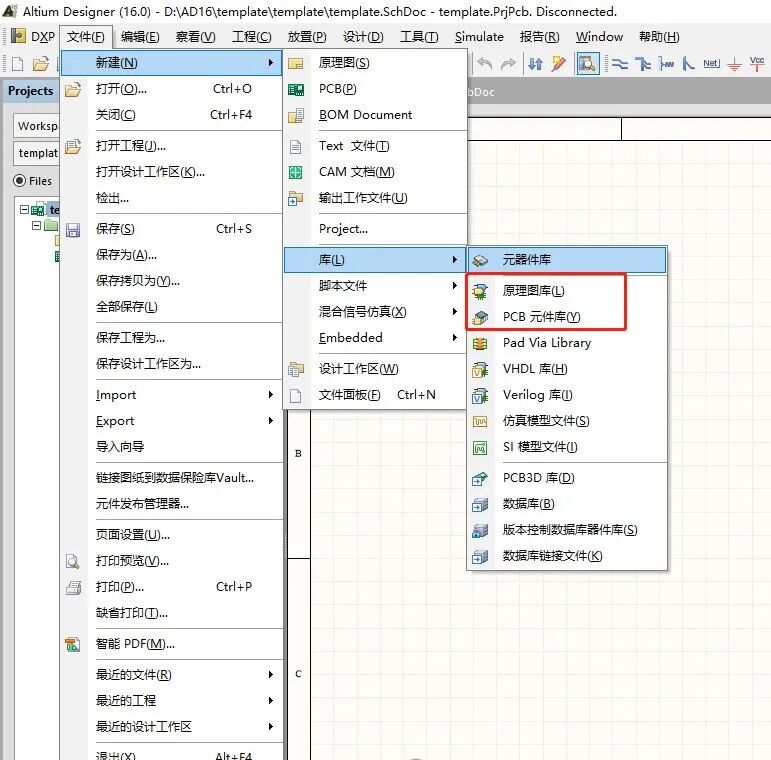Screen dimensions: 771x760
Task: Click the open folder toolbar icon
Action: tap(41, 64)
